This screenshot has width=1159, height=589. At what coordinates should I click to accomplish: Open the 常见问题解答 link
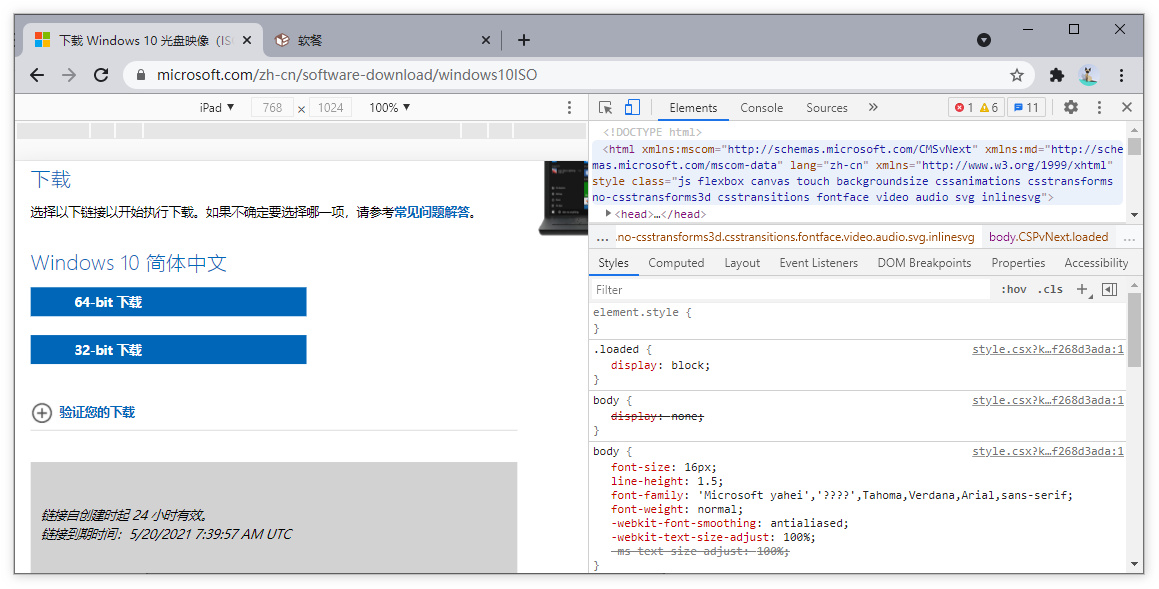(432, 211)
